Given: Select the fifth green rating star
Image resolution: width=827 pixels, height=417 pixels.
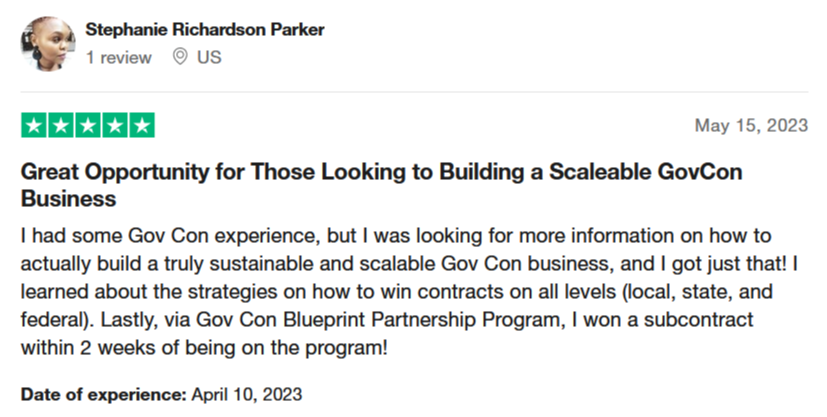Looking at the screenshot, I should coord(142,125).
